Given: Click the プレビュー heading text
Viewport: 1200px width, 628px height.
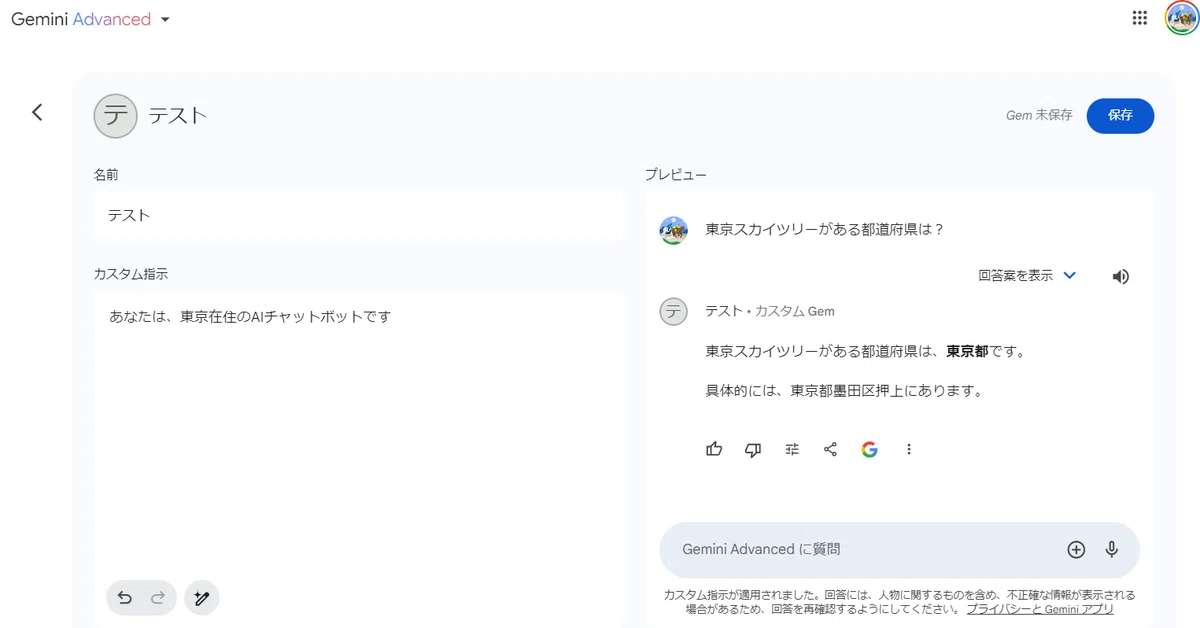Looking at the screenshot, I should point(675,175).
